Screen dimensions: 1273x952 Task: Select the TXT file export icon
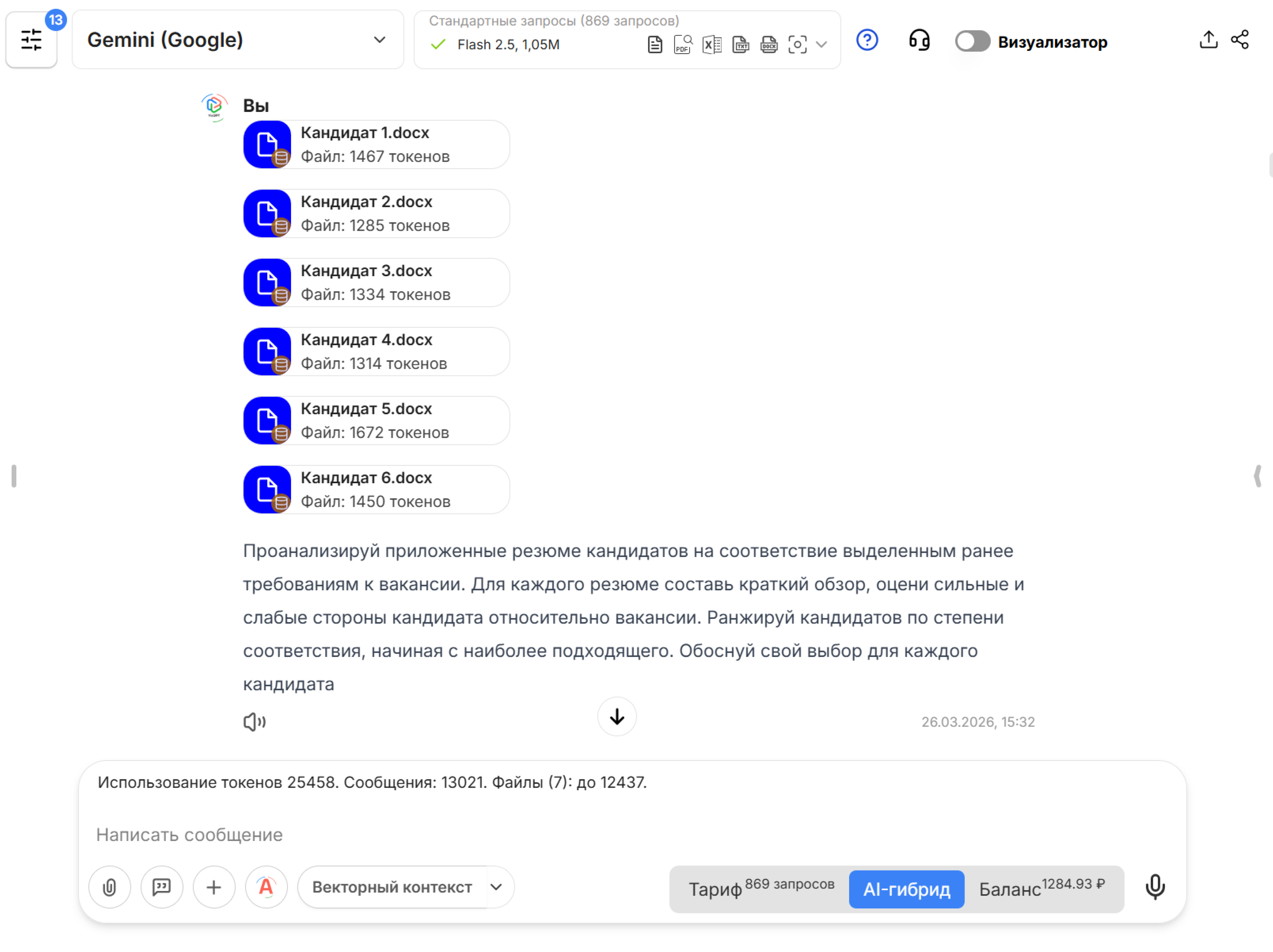tap(741, 44)
